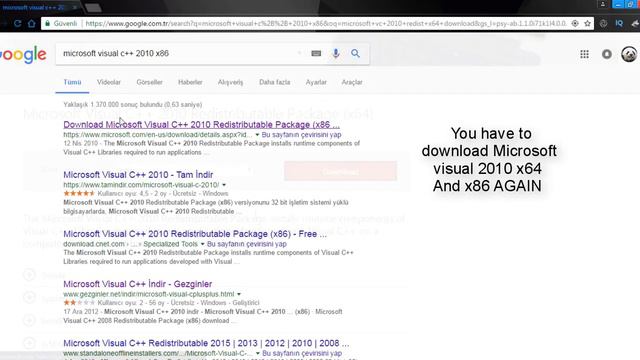Click Bu sayfanın çevirisini yap for standaloneofflineinstallers result

point(302,353)
